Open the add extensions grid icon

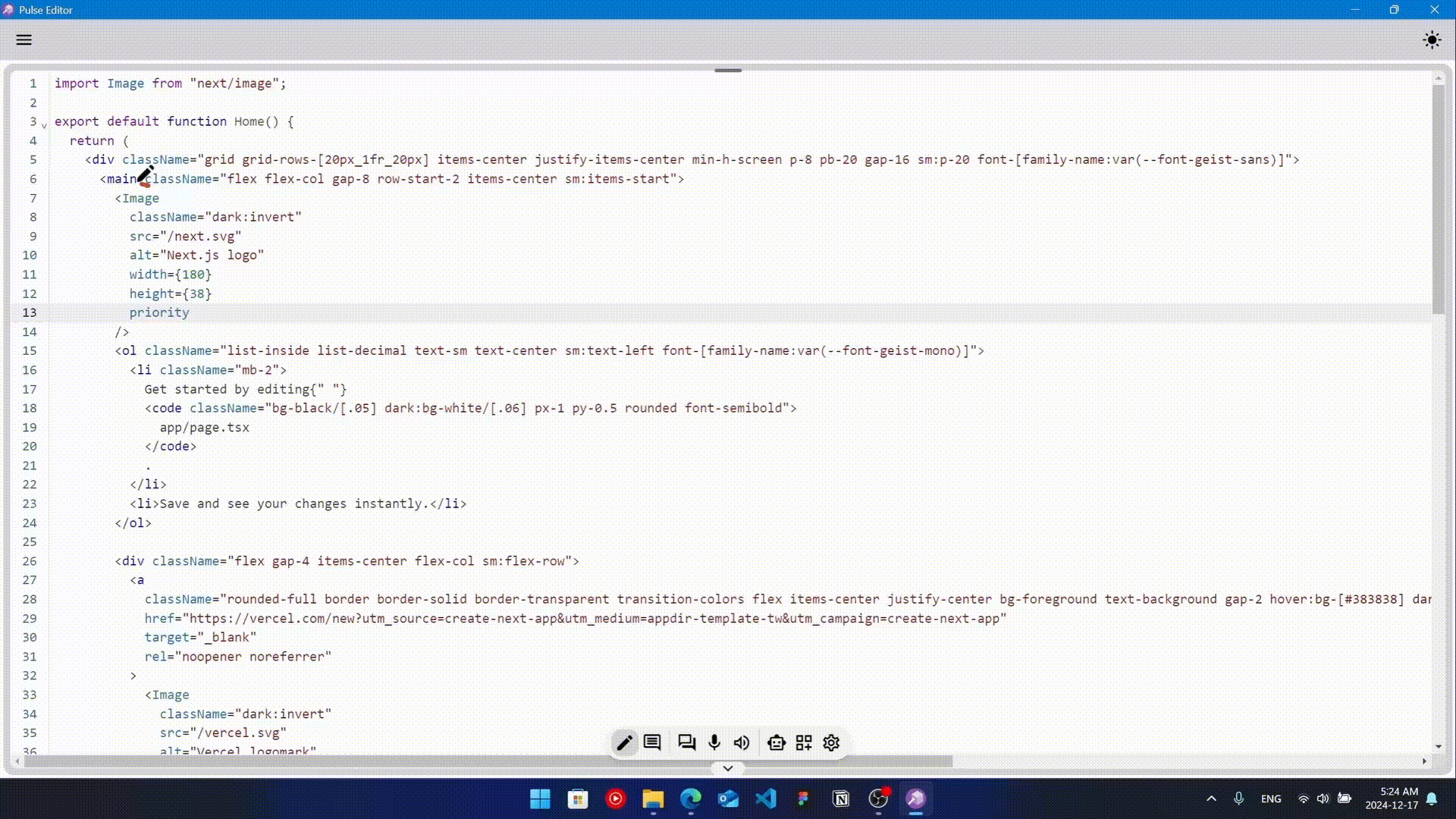click(804, 743)
